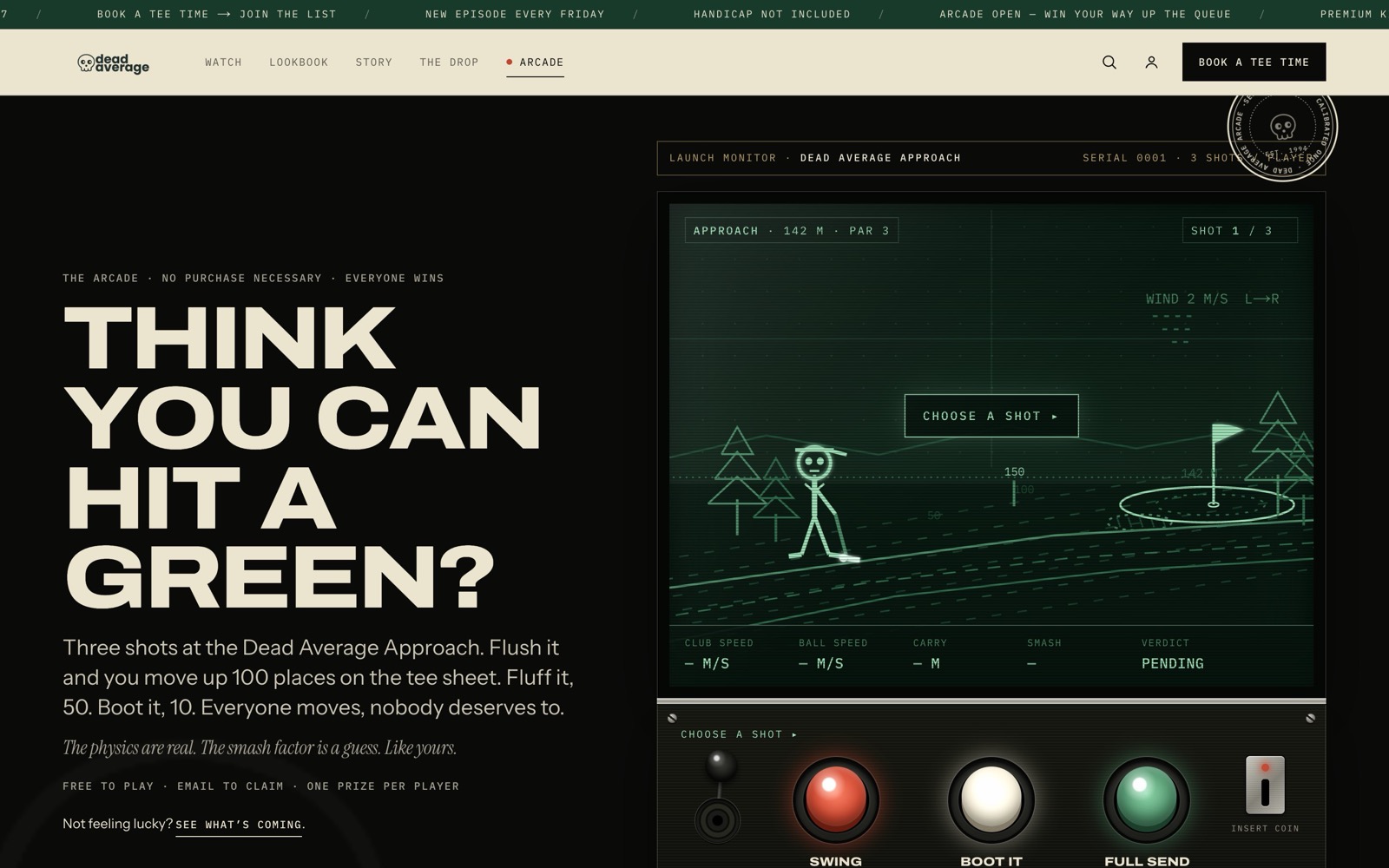Select the Arcade nav item
The width and height of the screenshot is (1389, 868).
[x=535, y=62]
